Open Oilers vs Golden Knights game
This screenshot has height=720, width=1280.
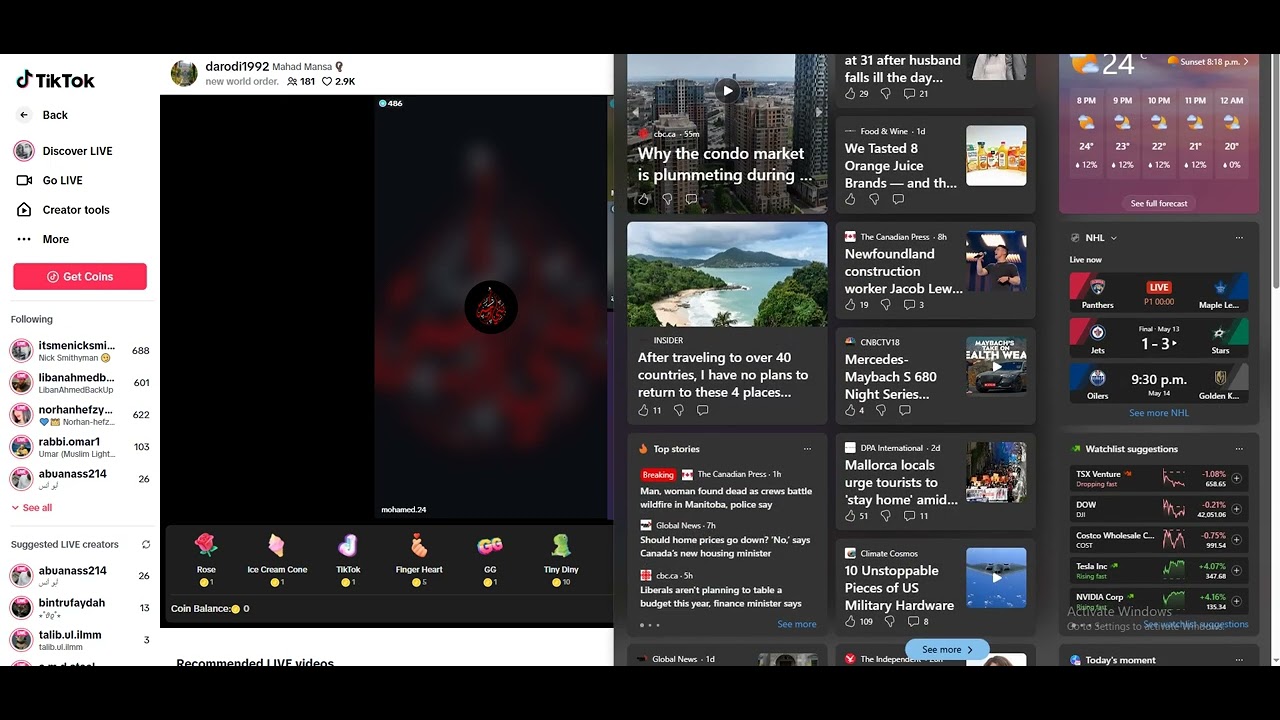point(1159,382)
